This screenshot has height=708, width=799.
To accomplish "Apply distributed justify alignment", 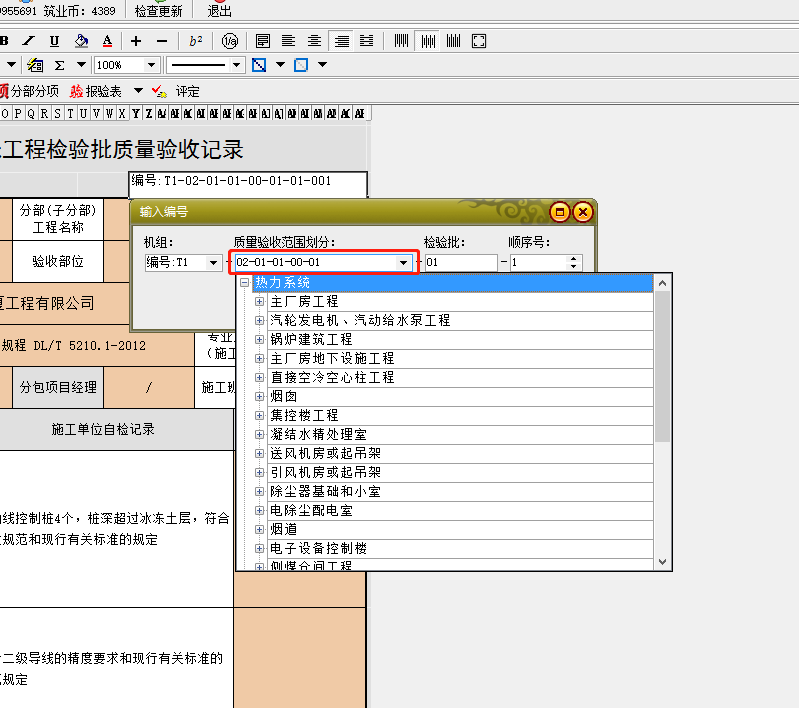I will 366,41.
